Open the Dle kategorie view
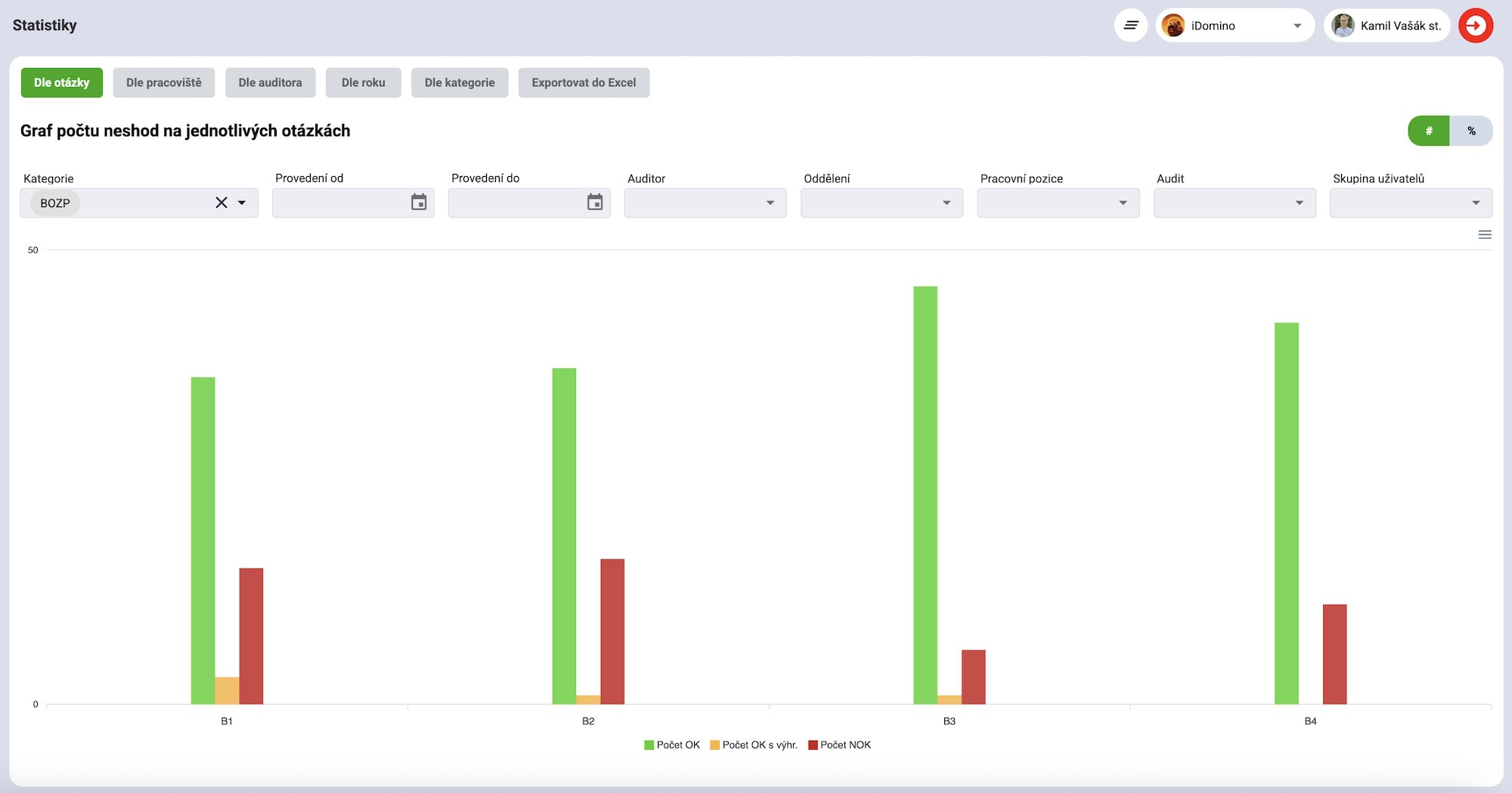 coord(460,82)
